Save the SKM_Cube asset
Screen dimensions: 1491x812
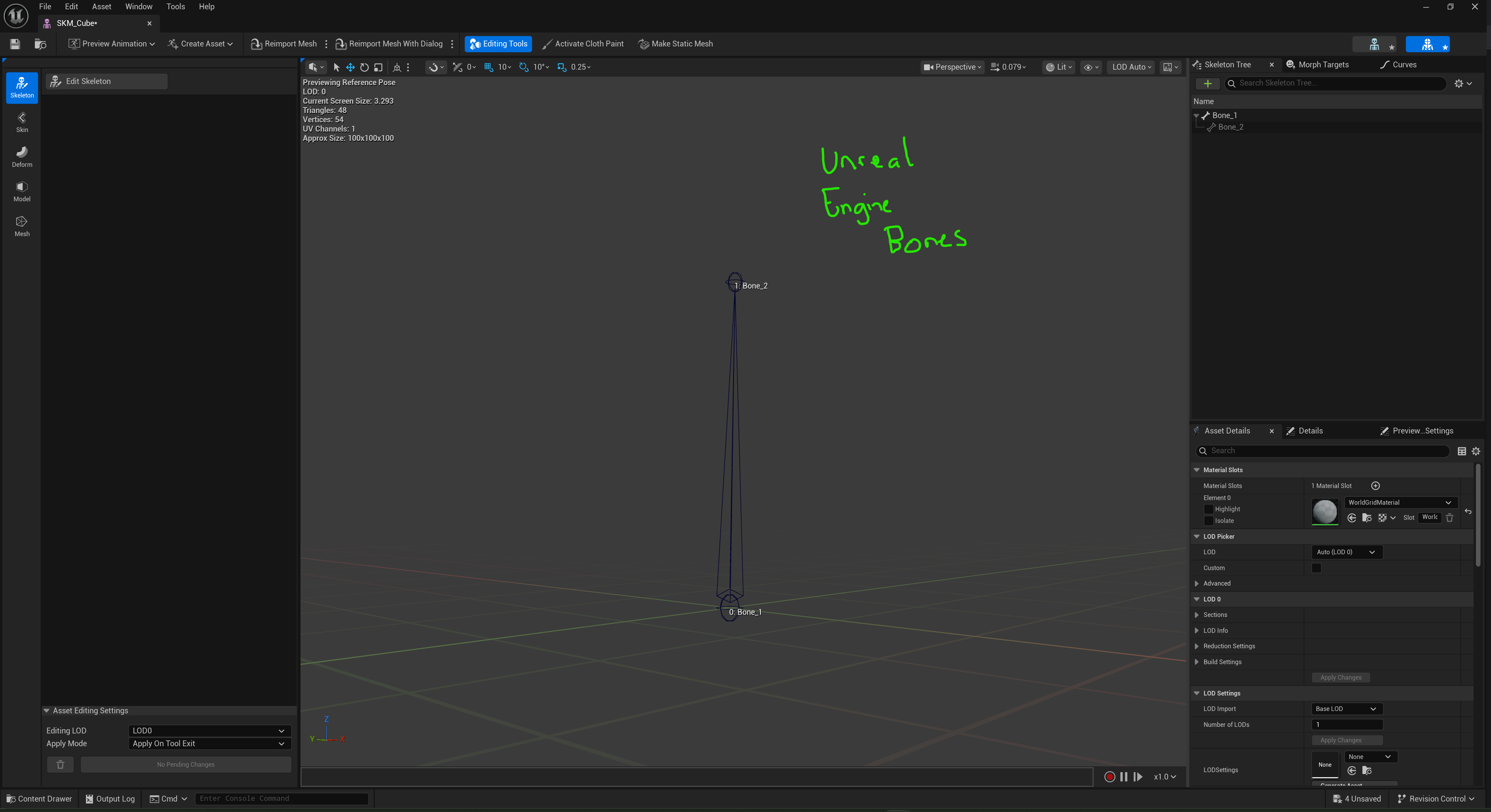pyautogui.click(x=15, y=44)
